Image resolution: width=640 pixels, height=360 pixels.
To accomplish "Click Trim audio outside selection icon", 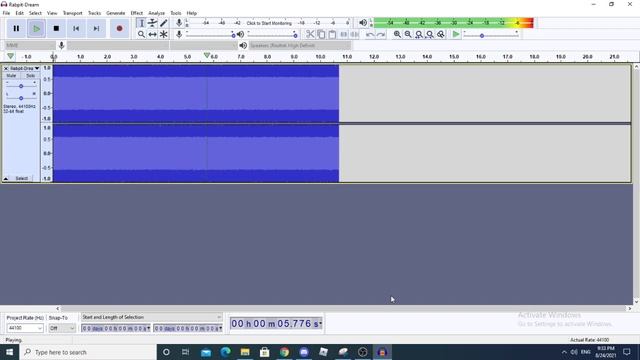I will tap(344, 34).
